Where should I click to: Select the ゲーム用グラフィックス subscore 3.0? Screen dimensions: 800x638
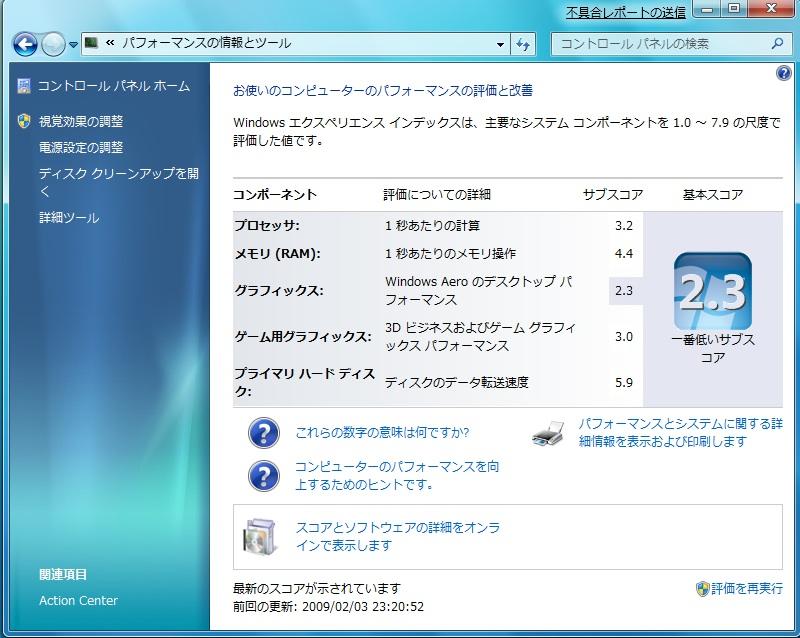click(x=623, y=336)
